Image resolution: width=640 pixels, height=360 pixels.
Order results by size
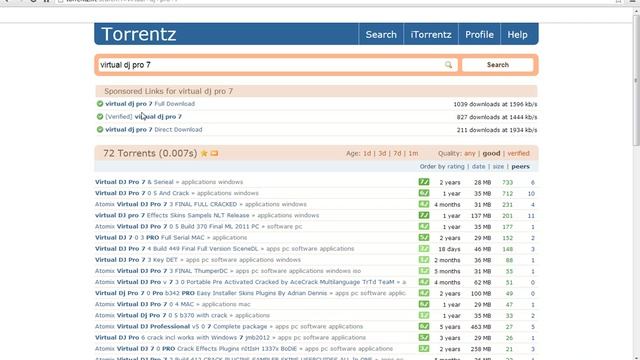(498, 167)
